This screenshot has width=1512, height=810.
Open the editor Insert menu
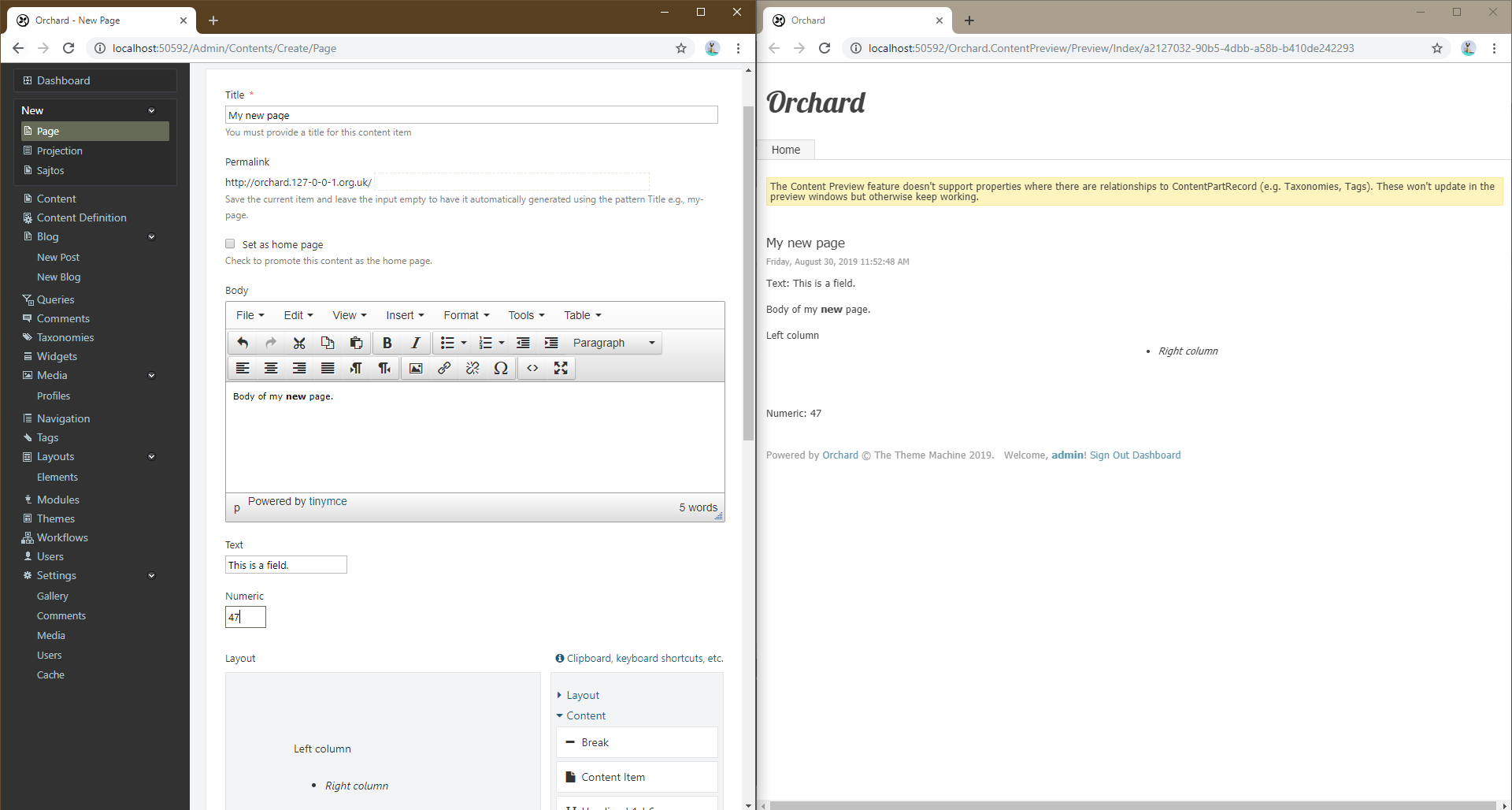coord(405,315)
